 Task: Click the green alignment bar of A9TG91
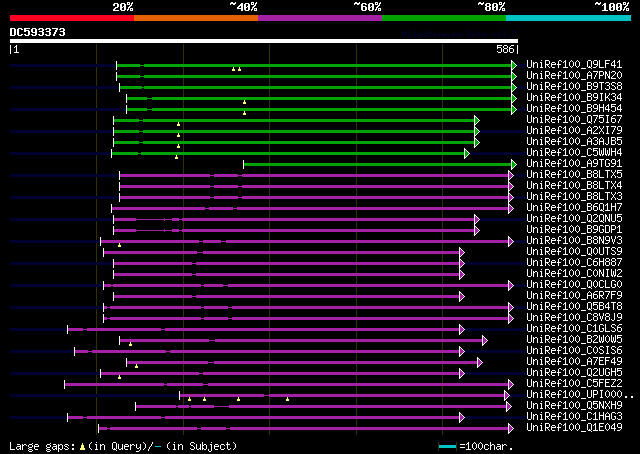coord(378,165)
